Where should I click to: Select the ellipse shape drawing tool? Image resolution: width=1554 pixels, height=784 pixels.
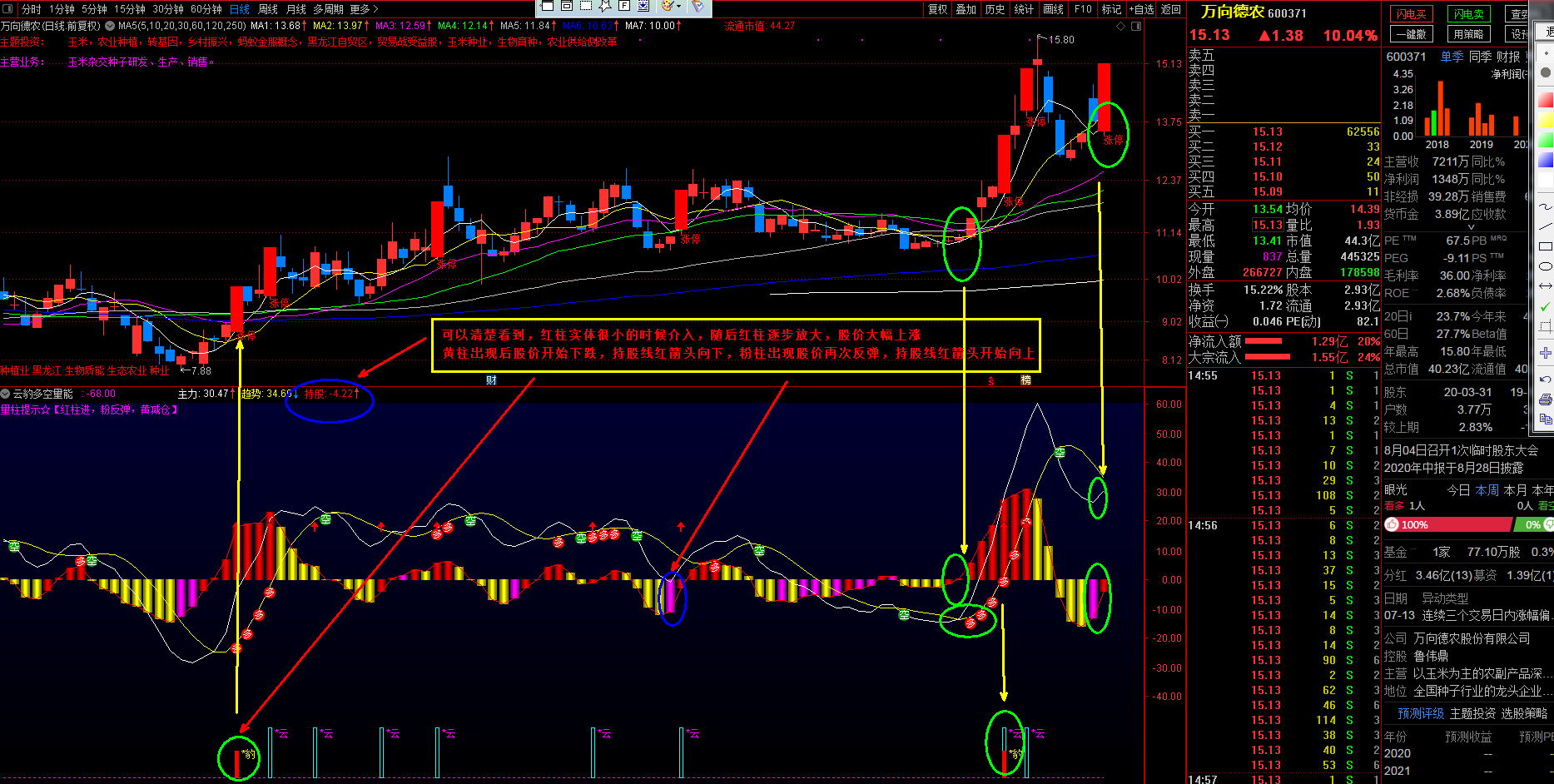click(1546, 266)
